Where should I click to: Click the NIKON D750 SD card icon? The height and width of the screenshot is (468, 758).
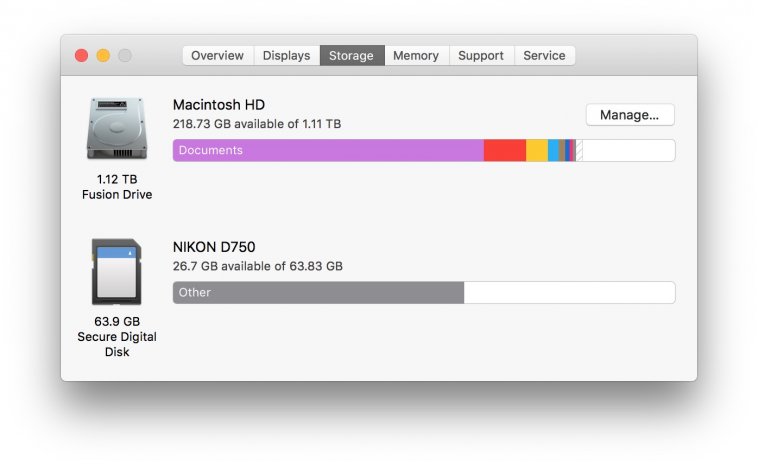pyautogui.click(x=116, y=272)
